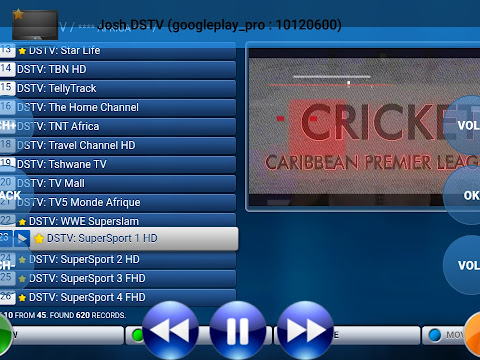Toggle favorite star on SuperSport 3 FHD
The height and width of the screenshot is (360, 480).
(22, 279)
